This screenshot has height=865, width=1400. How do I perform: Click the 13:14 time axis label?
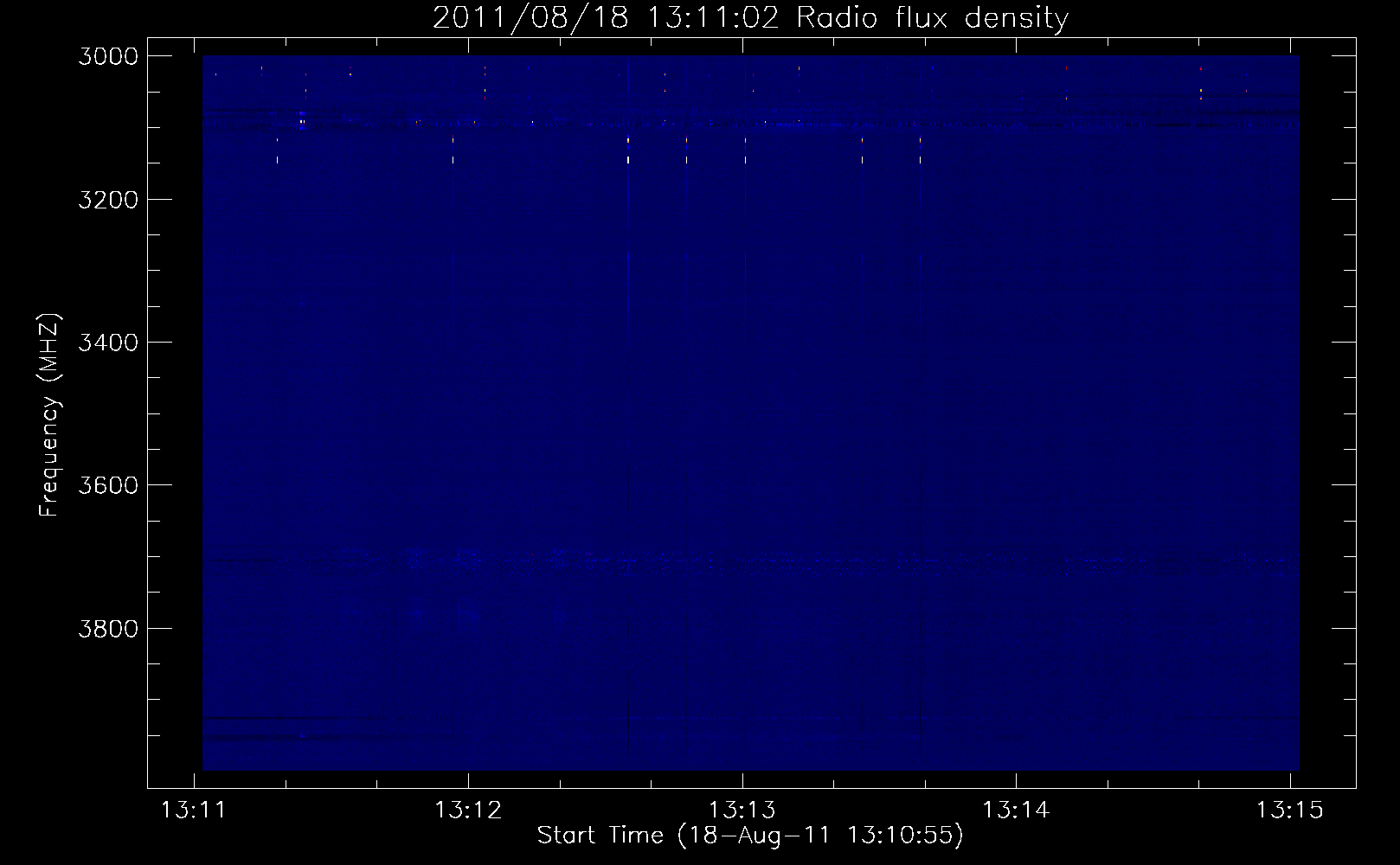(1016, 811)
